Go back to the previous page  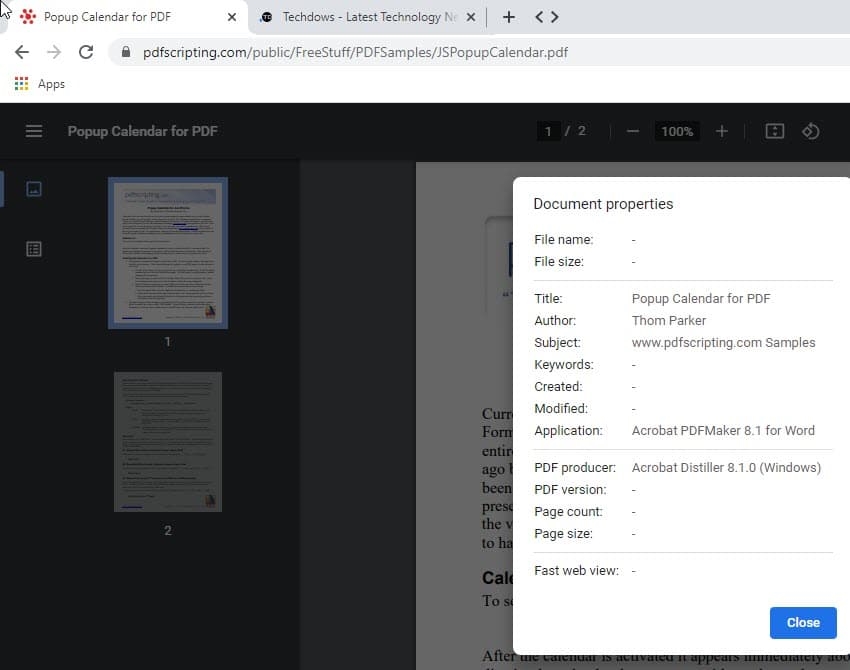coord(22,52)
